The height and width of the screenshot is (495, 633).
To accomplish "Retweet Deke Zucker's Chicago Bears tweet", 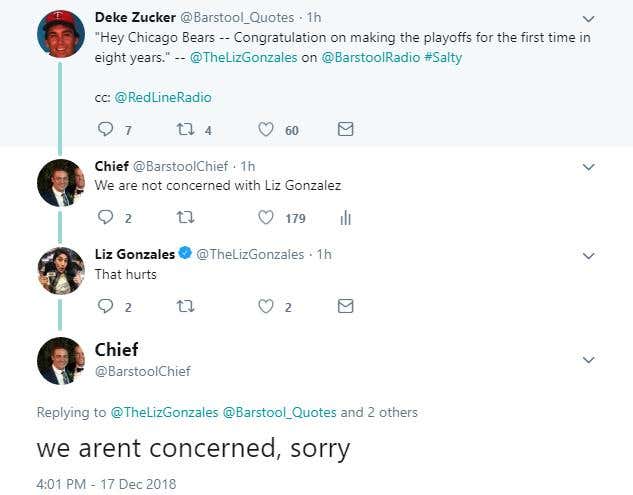I will [185, 129].
